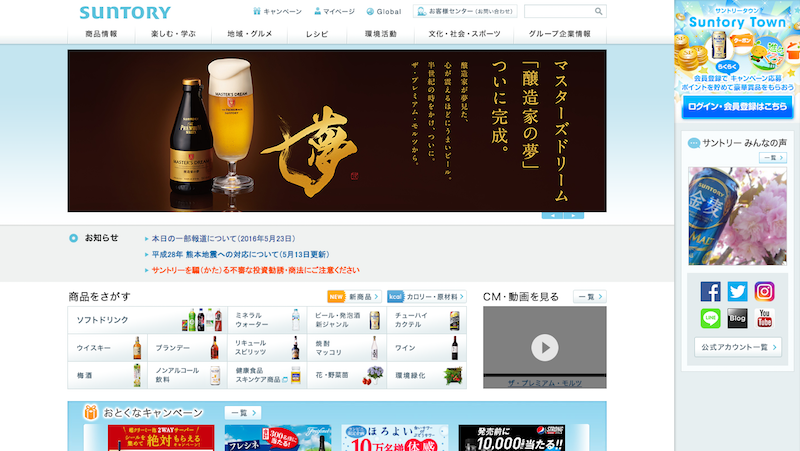Select the 焼酎 マッコリ category
The width and height of the screenshot is (800, 451).
[x=347, y=347]
